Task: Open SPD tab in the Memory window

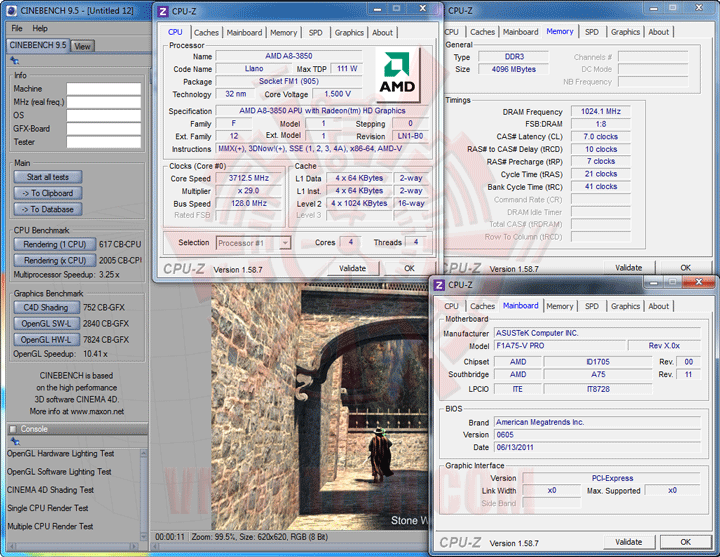Action: (592, 32)
